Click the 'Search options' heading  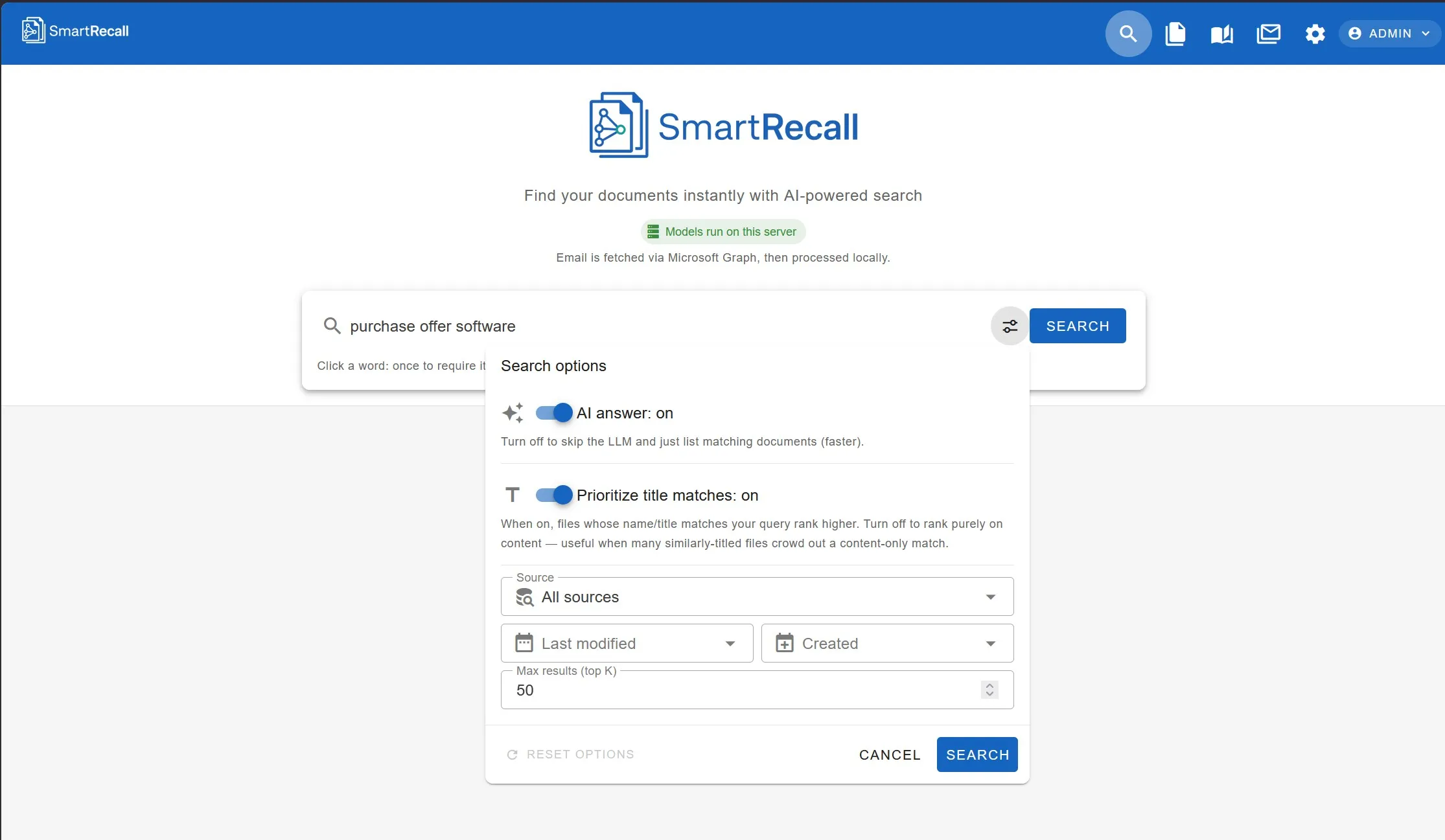click(x=553, y=365)
